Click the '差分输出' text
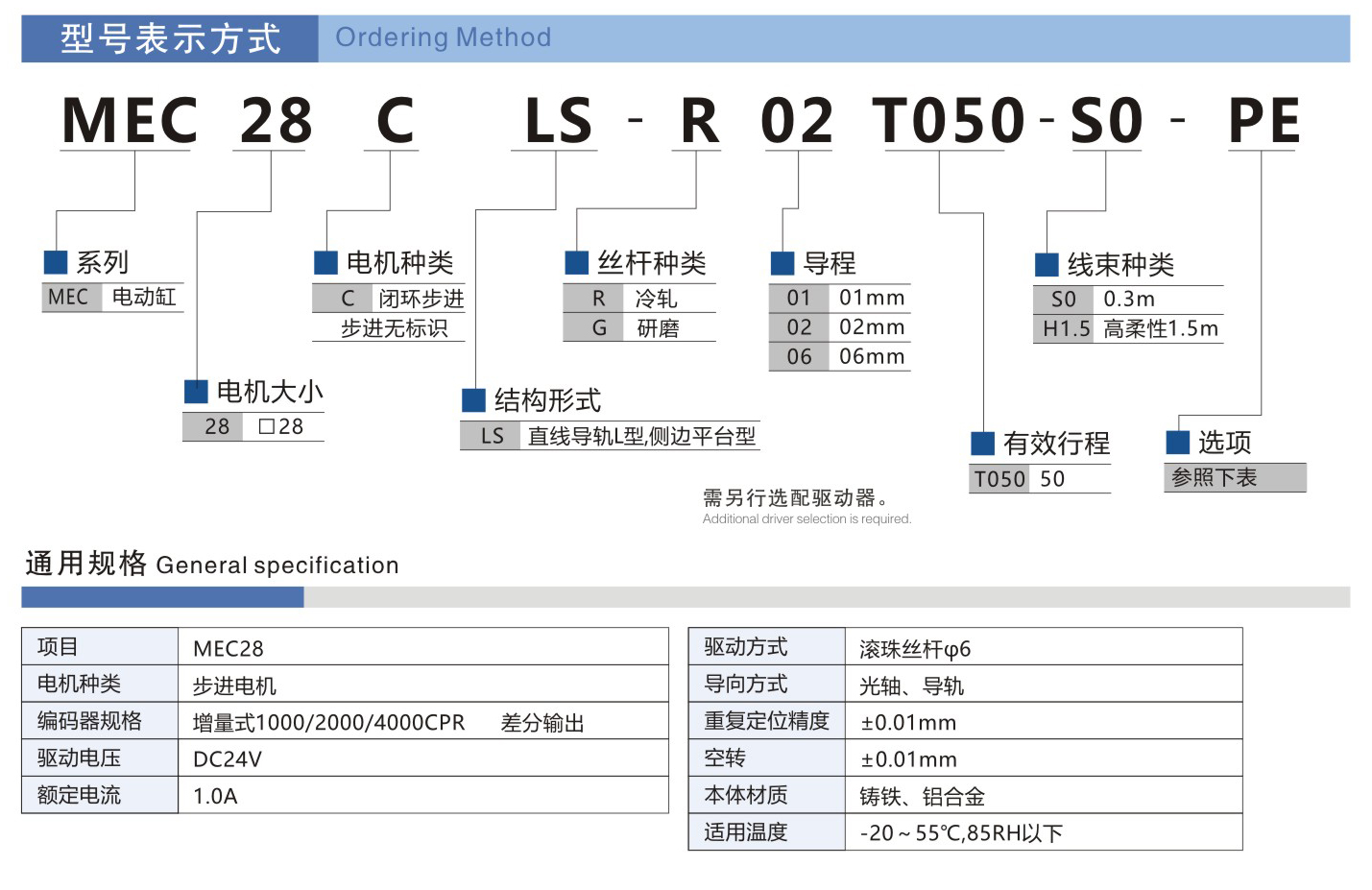 (542, 723)
